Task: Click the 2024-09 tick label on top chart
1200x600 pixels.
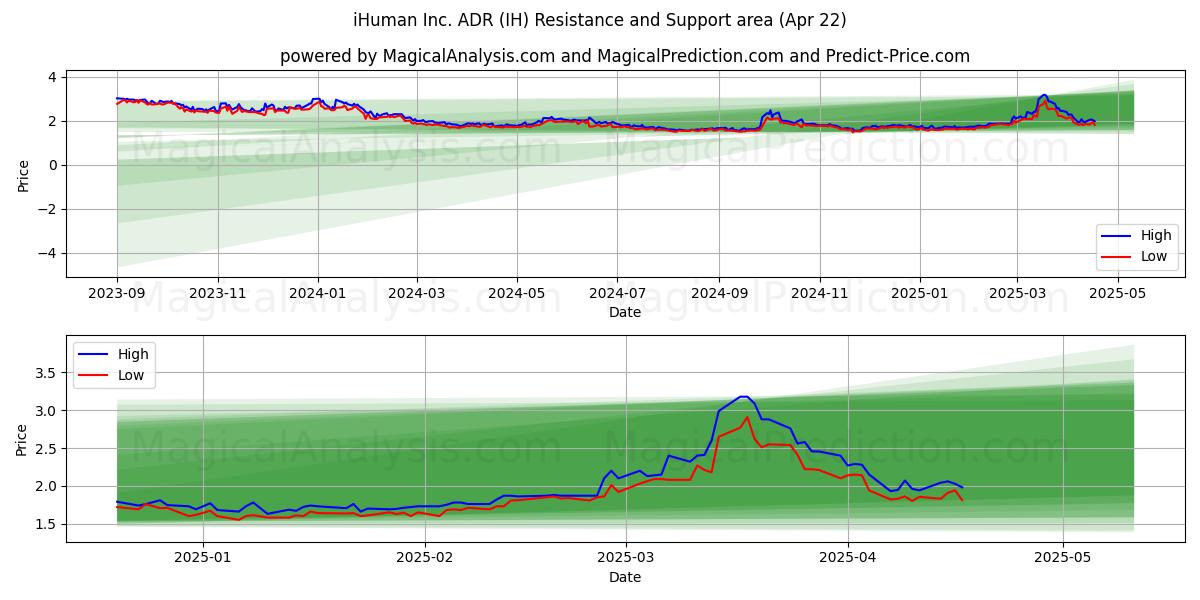Action: tap(719, 294)
